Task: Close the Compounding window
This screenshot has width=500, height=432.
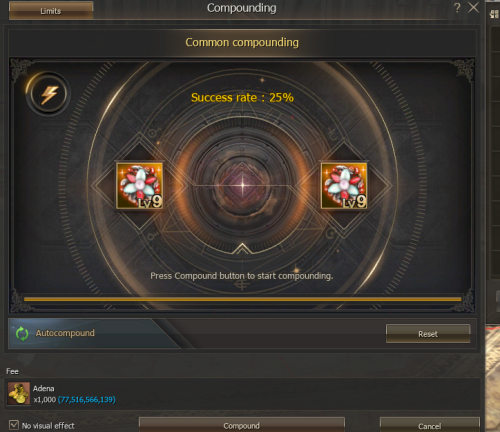Action: [473, 7]
